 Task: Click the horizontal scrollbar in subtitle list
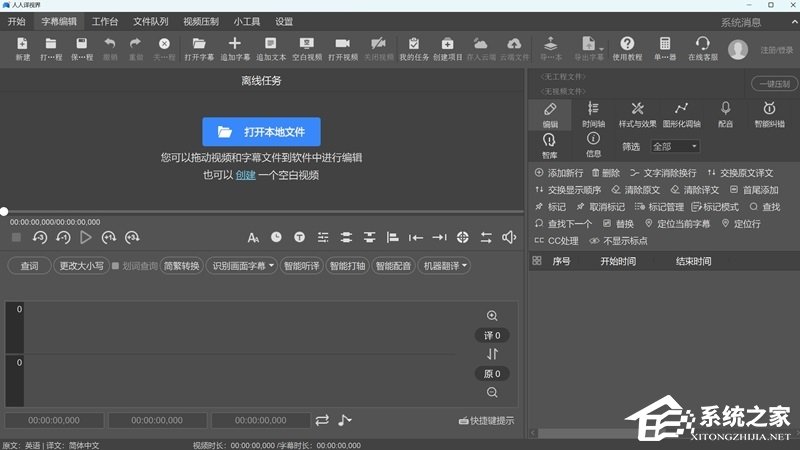582,433
